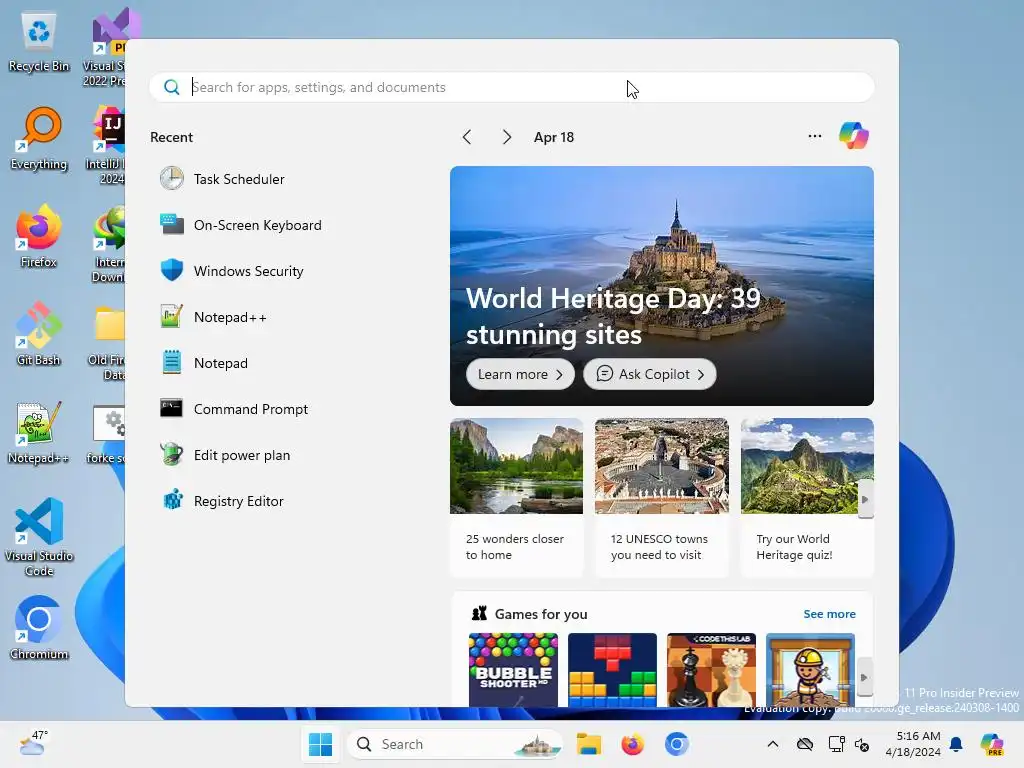Go to previous day with left chevron
This screenshot has width=1024, height=768.
point(467,137)
